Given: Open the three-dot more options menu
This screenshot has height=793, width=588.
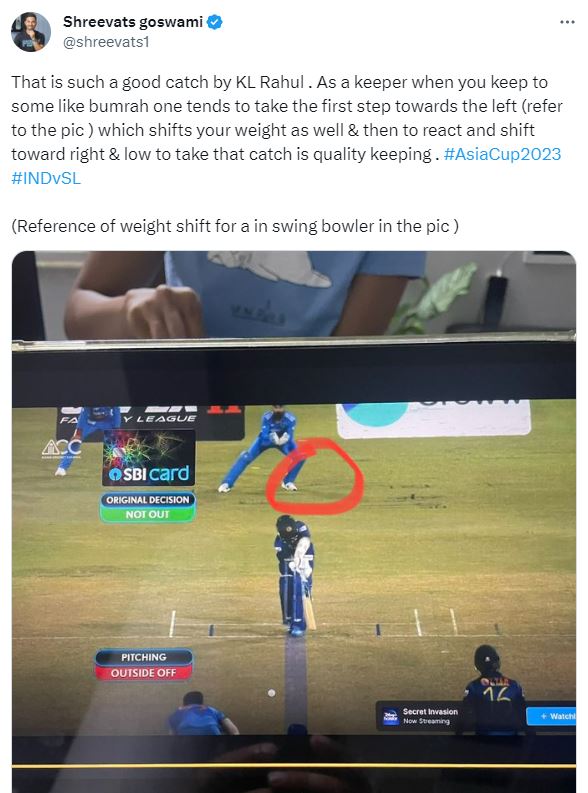Looking at the screenshot, I should [567, 22].
